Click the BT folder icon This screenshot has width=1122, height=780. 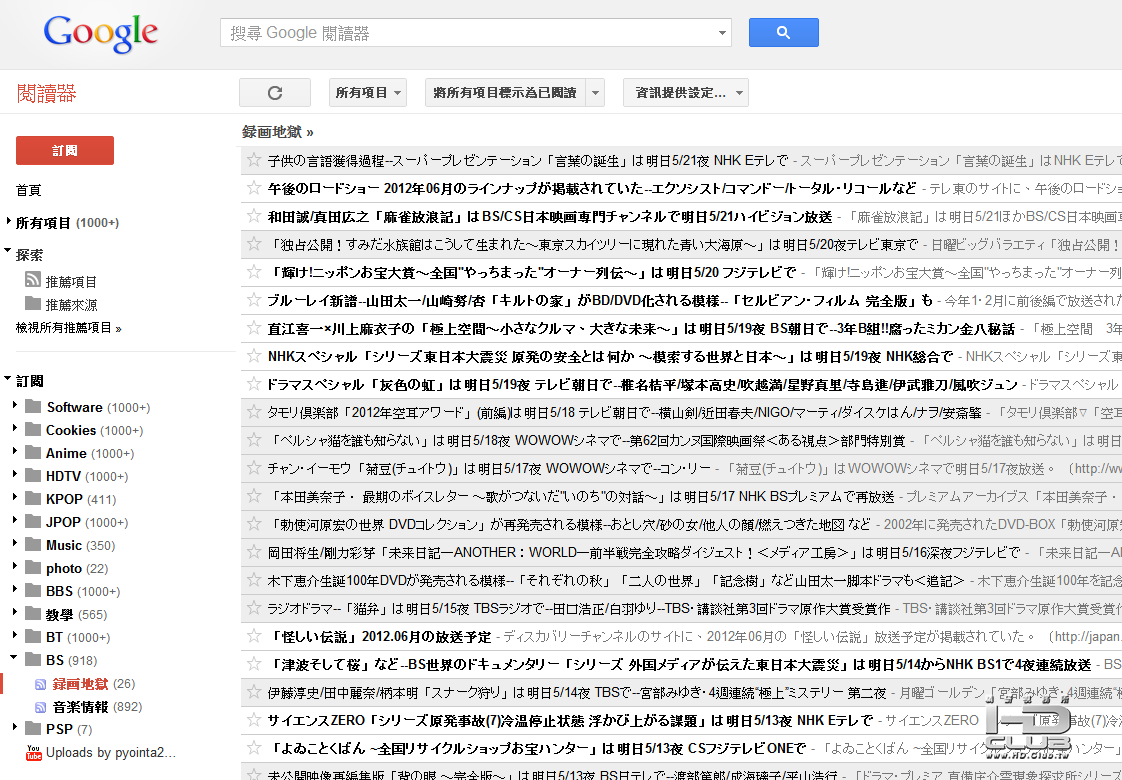tap(33, 636)
